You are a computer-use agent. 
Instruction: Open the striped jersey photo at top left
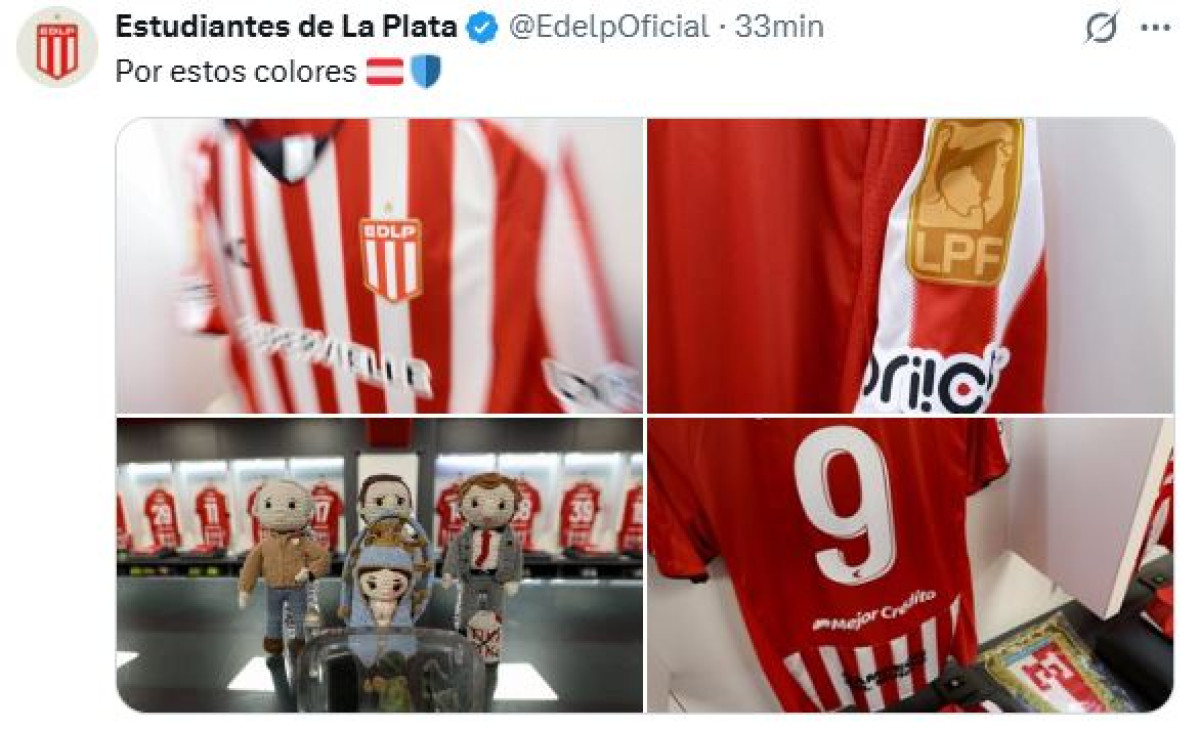(x=379, y=265)
